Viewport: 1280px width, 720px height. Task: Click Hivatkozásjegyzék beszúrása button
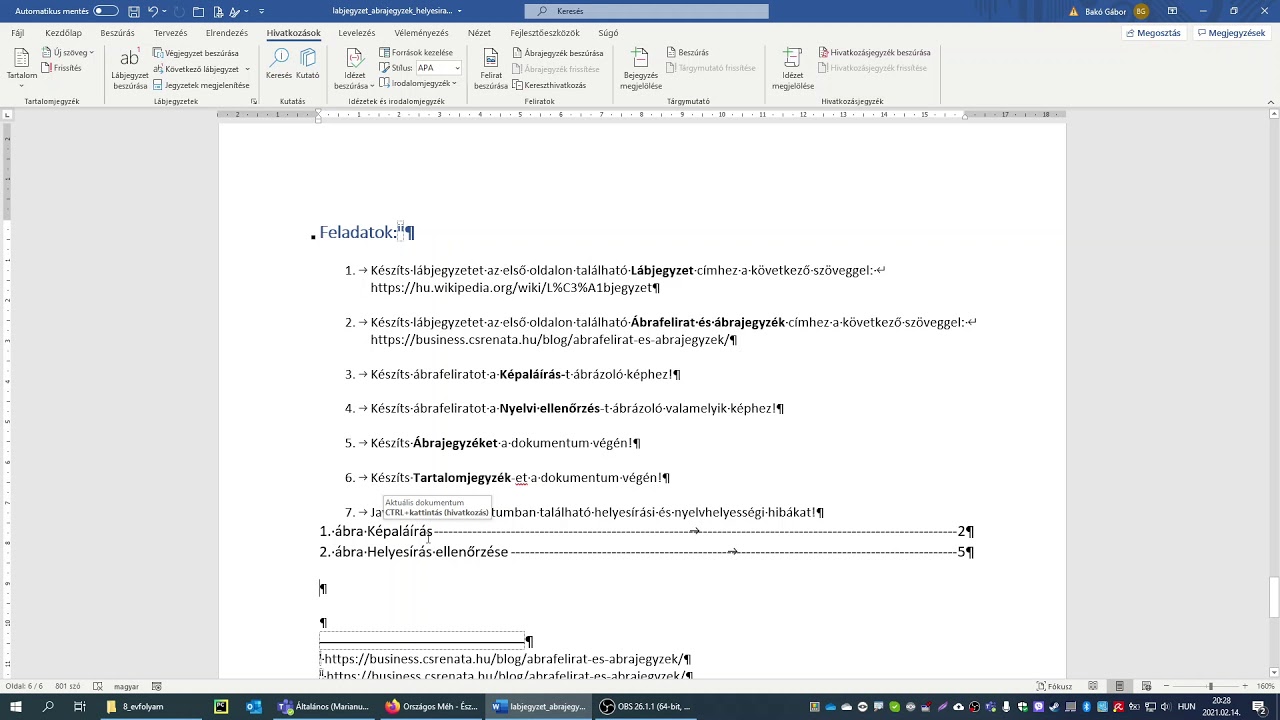[874, 52]
